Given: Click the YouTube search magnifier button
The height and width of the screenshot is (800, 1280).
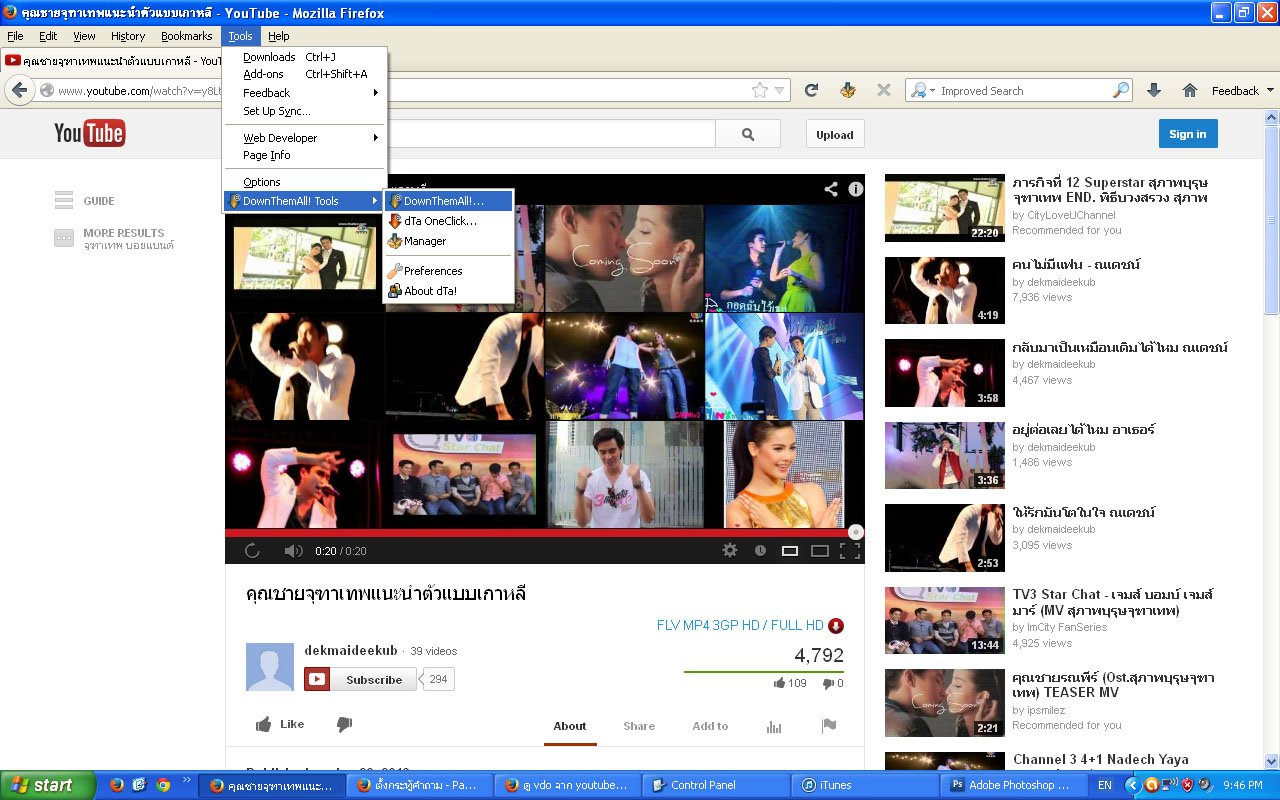Looking at the screenshot, I should point(748,134).
